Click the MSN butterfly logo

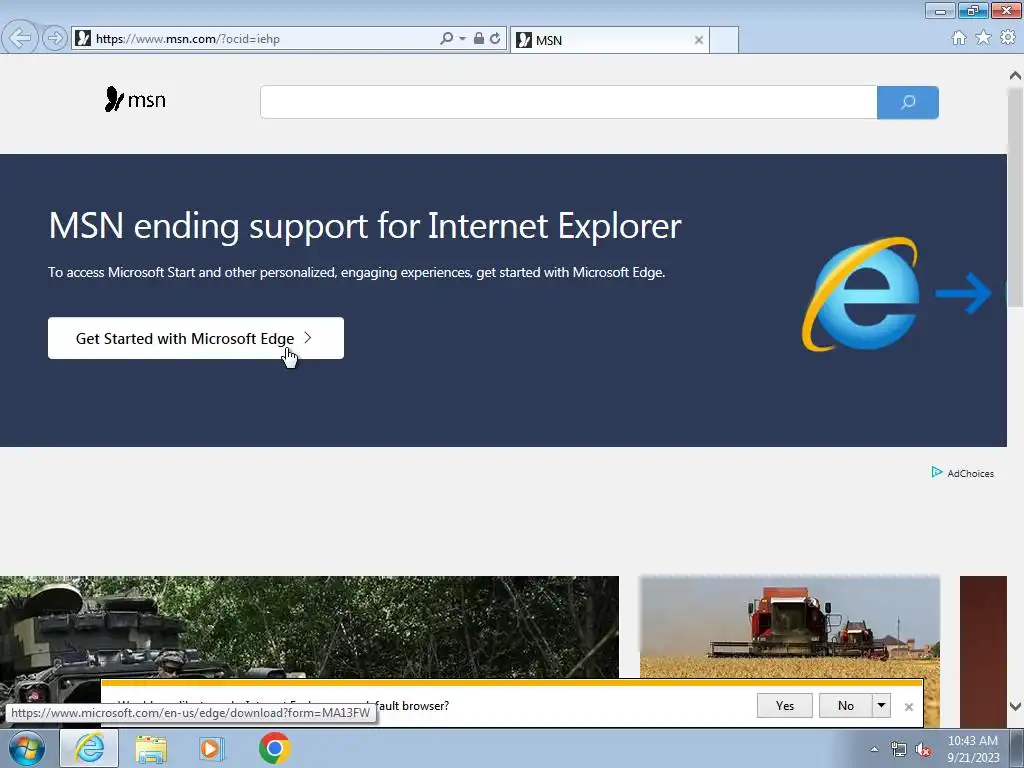coord(135,99)
